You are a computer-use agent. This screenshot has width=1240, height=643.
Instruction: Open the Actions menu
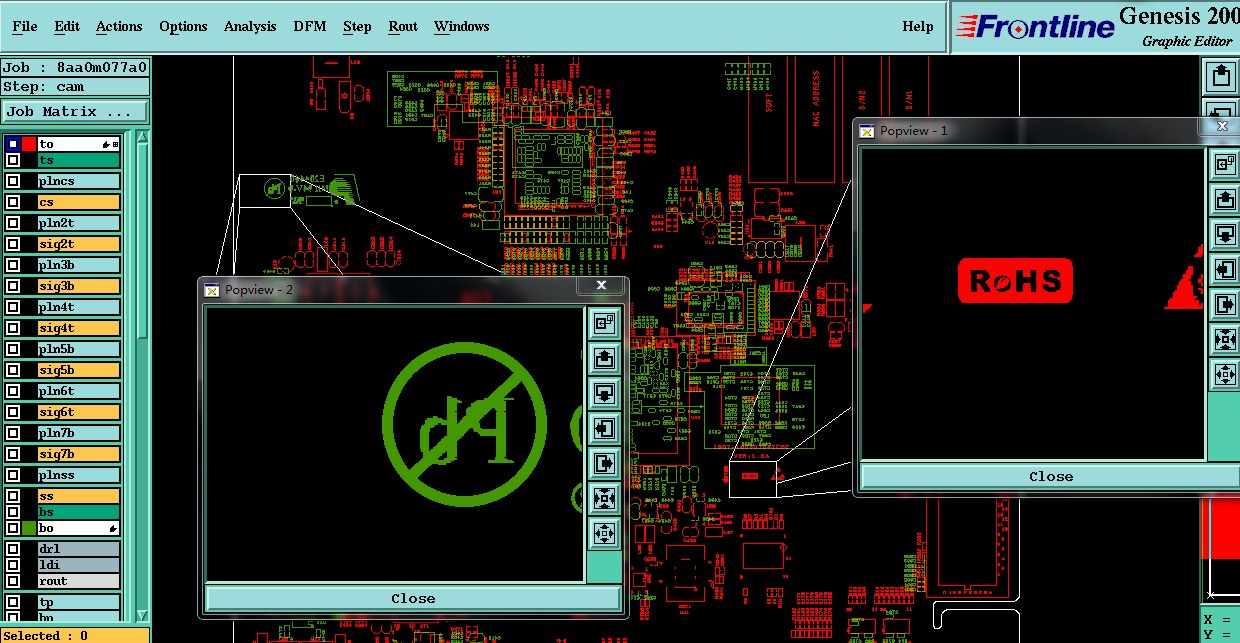[119, 26]
